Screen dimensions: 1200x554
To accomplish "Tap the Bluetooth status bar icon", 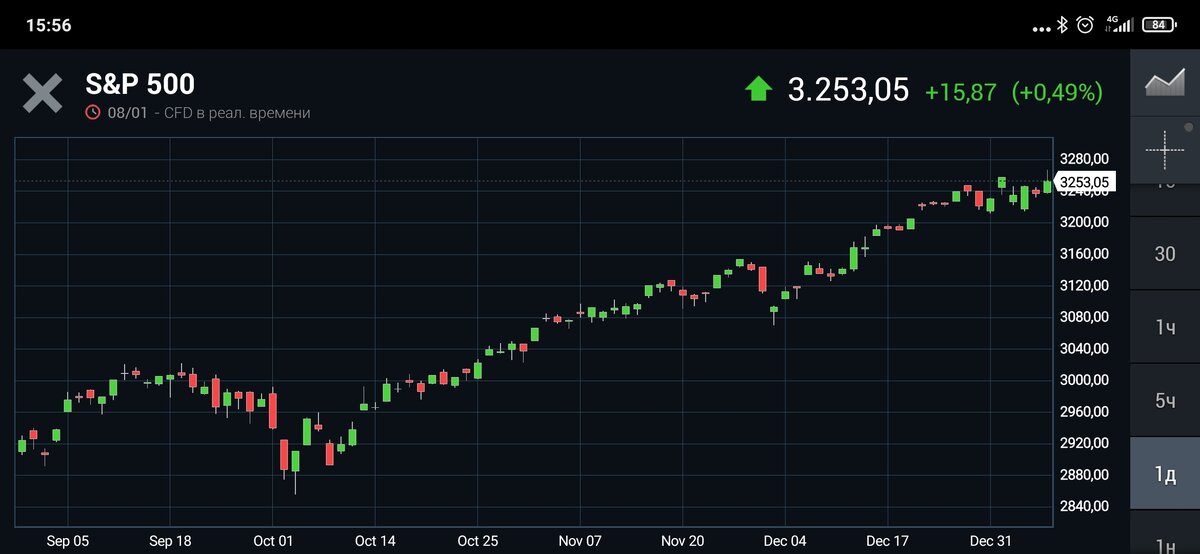I will [1063, 25].
